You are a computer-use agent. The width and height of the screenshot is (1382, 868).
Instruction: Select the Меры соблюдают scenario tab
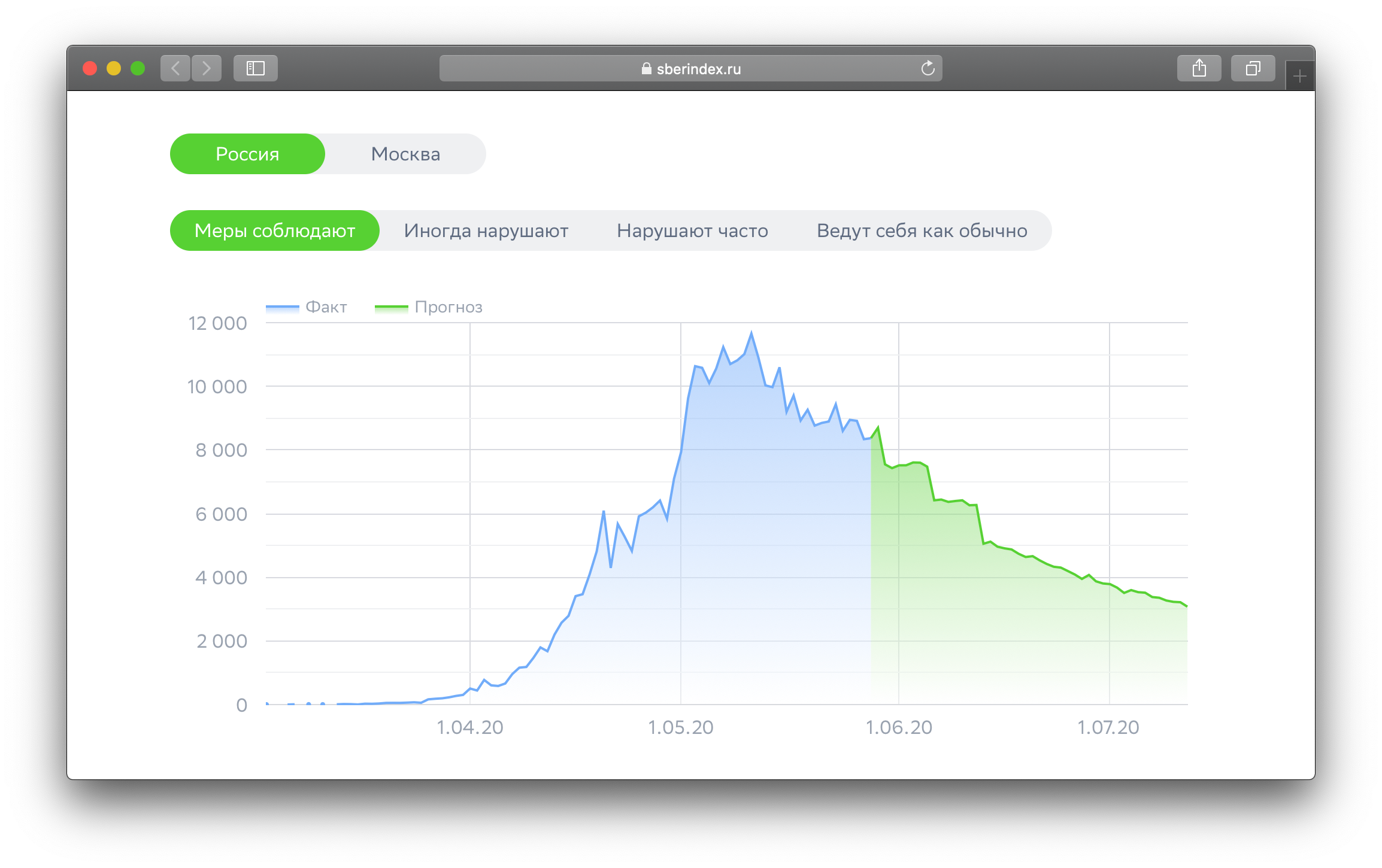pos(275,230)
